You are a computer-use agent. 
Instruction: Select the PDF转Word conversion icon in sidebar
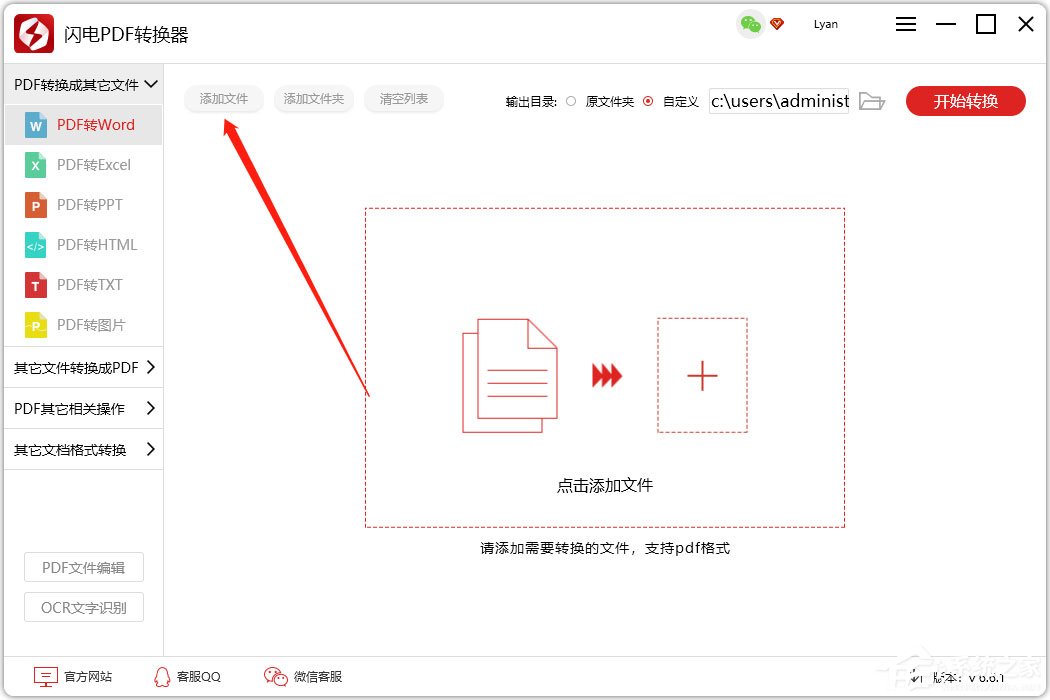tap(38, 125)
